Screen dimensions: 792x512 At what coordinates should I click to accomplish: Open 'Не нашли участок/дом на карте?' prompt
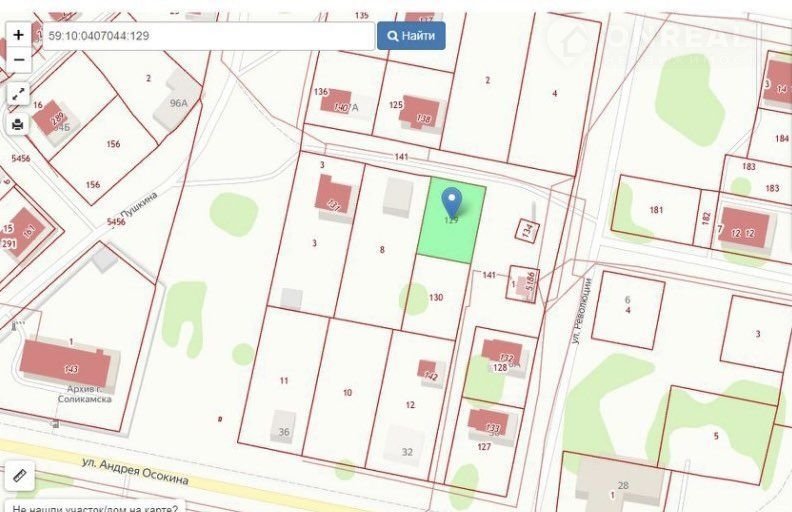[95, 506]
